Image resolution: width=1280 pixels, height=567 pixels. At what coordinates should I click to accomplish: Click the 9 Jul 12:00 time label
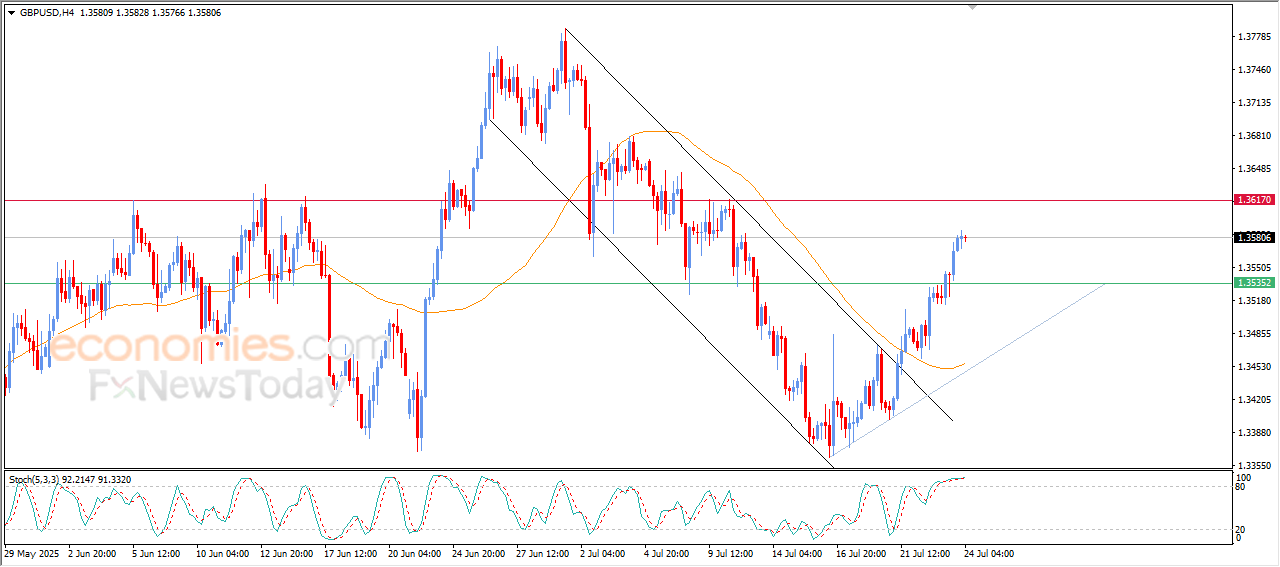pos(733,553)
